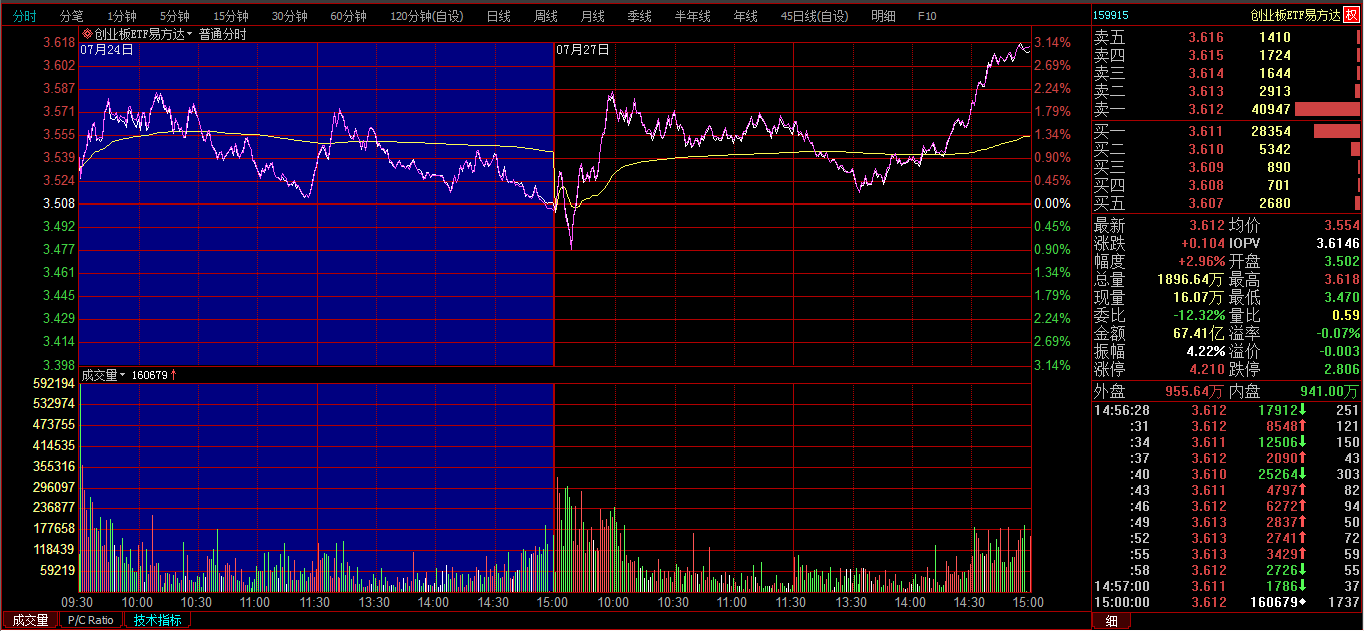Select the 成交量 bottom tab

coord(30,620)
